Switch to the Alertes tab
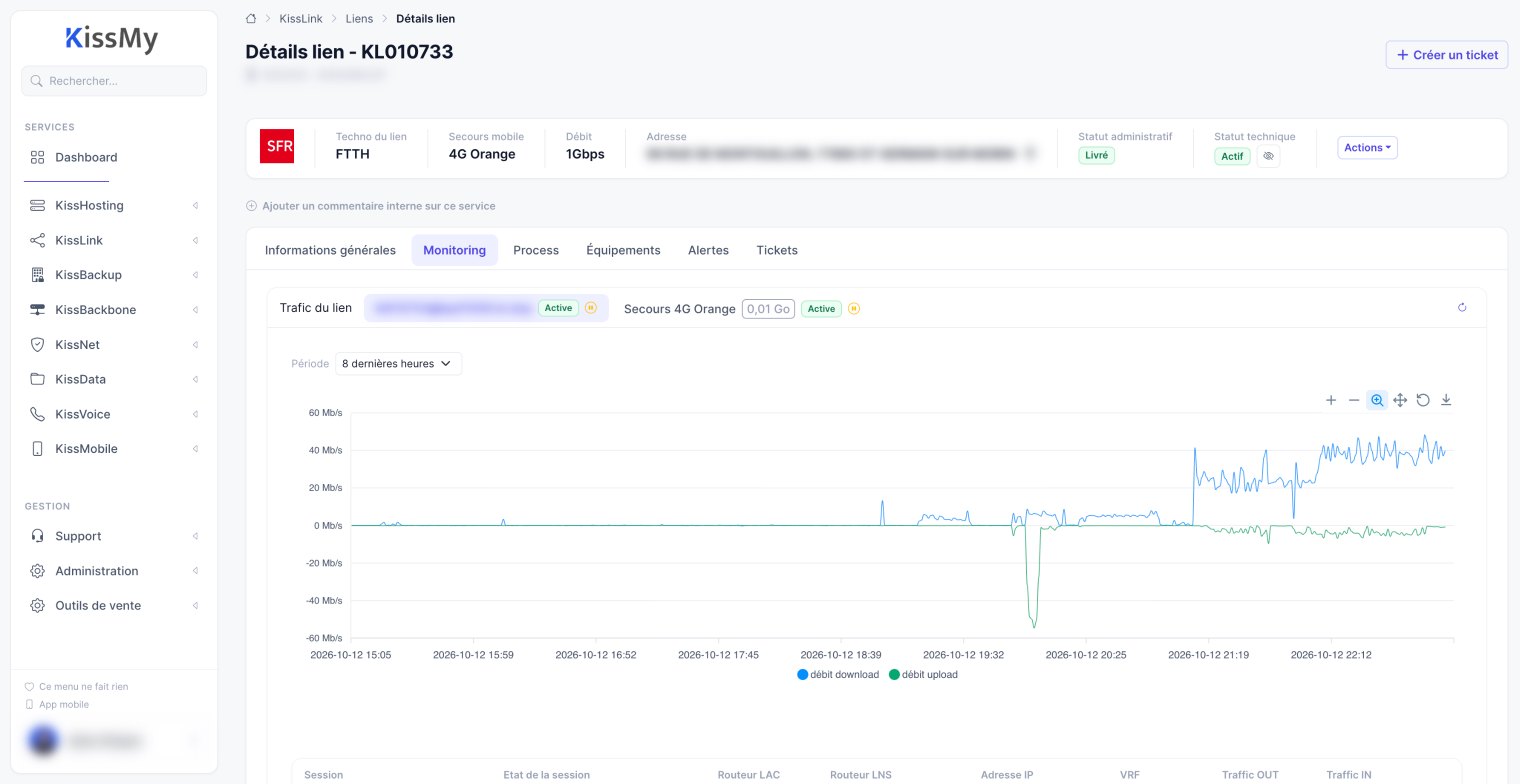Screen dimensions: 1520x784 708,250
